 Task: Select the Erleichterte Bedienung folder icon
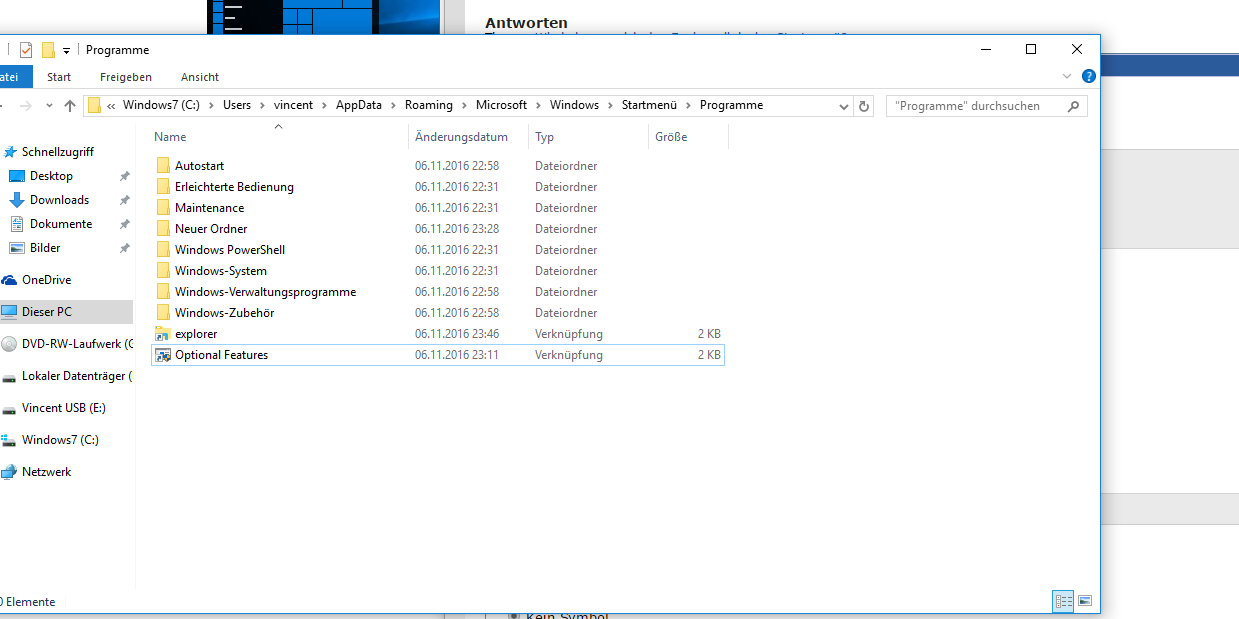(163, 187)
